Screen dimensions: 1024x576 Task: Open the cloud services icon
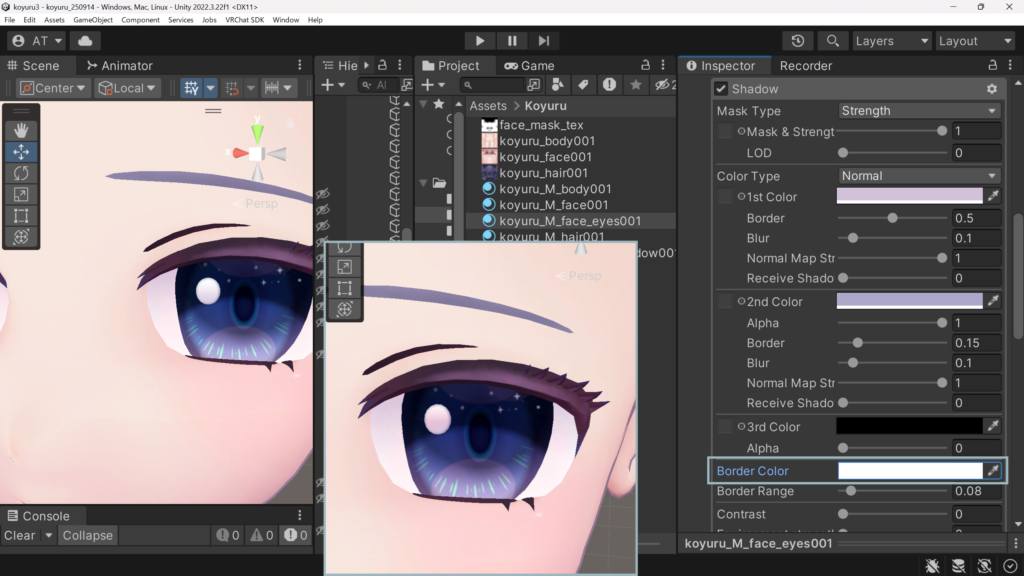(85, 40)
